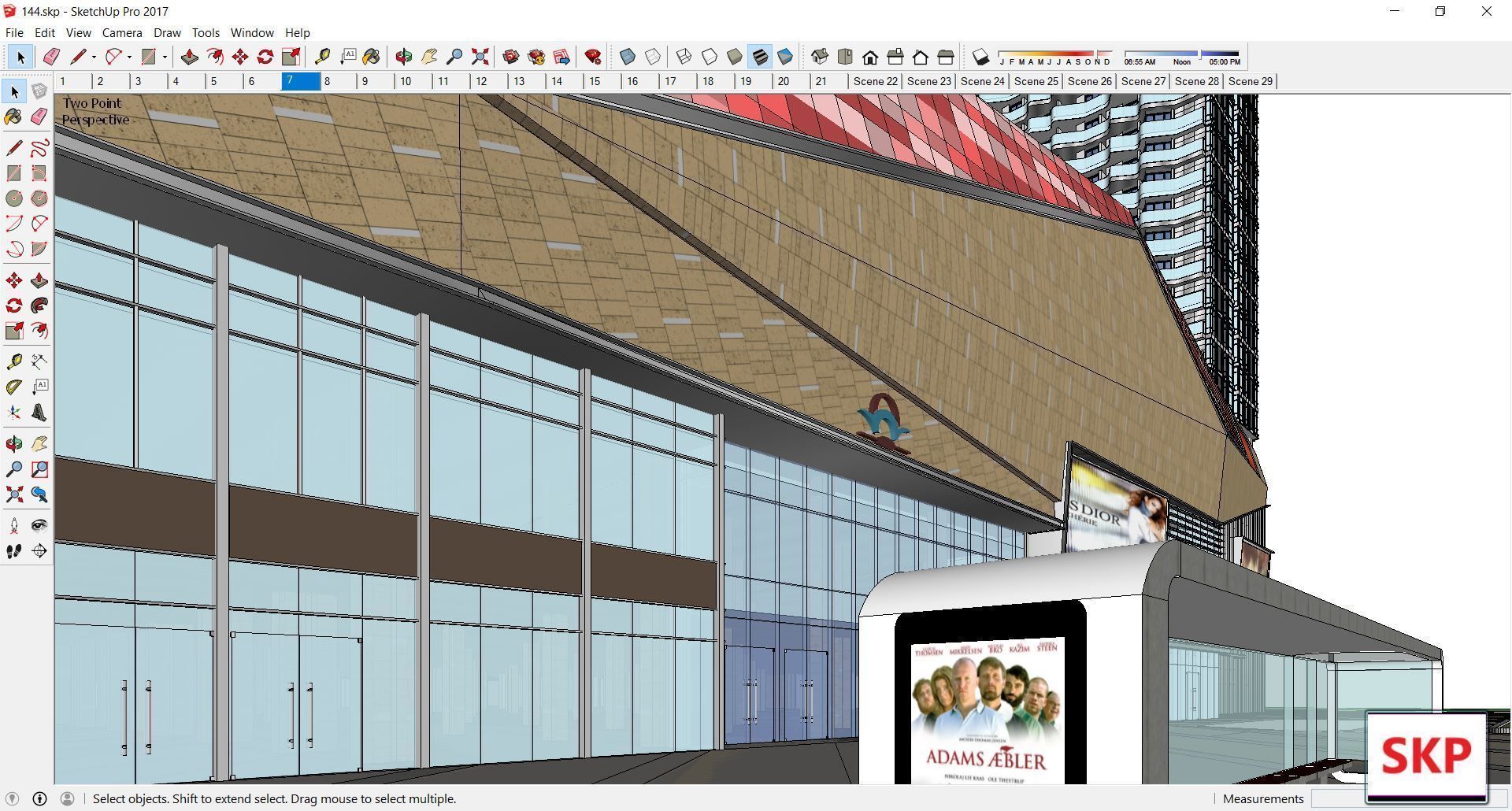Activate Zoom Window tool in left panel

(x=39, y=469)
